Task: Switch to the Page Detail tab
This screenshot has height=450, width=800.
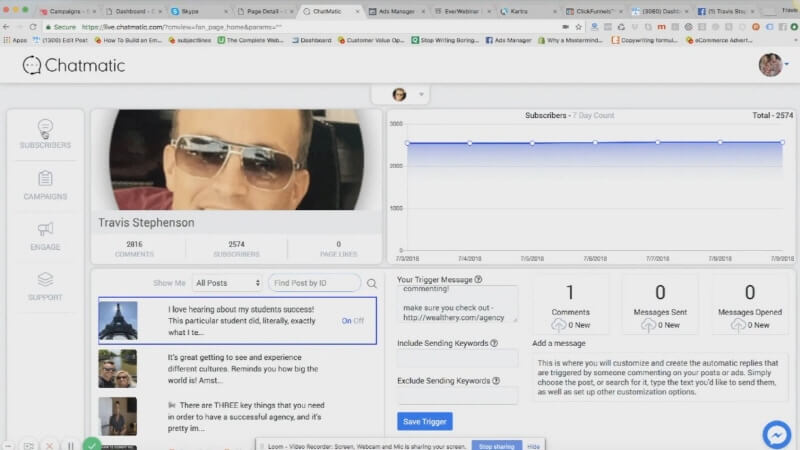Action: click(x=265, y=11)
